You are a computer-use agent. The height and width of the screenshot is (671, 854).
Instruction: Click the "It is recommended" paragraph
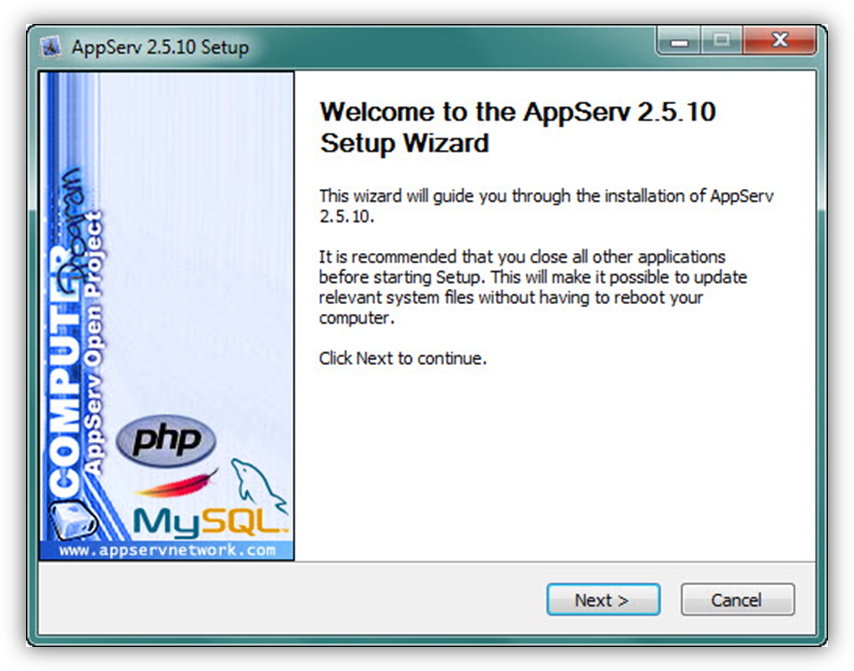(x=532, y=287)
